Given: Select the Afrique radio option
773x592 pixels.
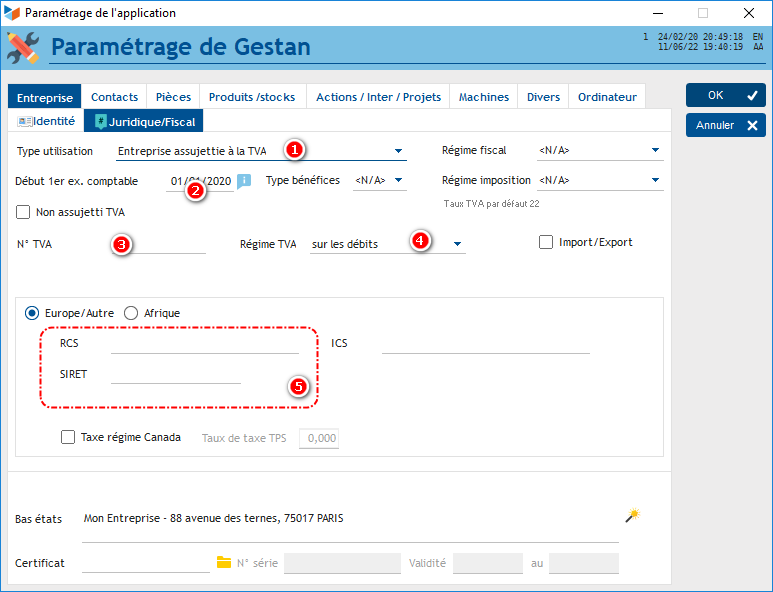Looking at the screenshot, I should pyautogui.click(x=131, y=313).
